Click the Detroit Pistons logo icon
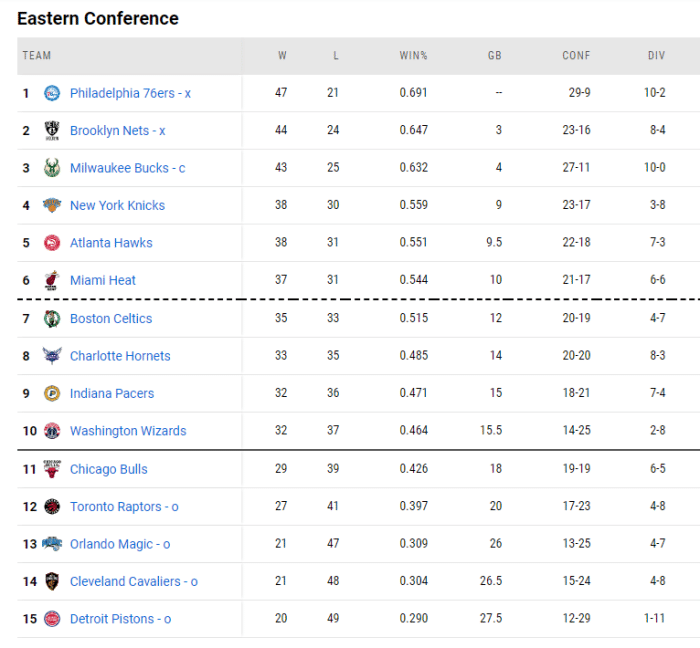Image resolution: width=700 pixels, height=648 pixels. point(52,619)
